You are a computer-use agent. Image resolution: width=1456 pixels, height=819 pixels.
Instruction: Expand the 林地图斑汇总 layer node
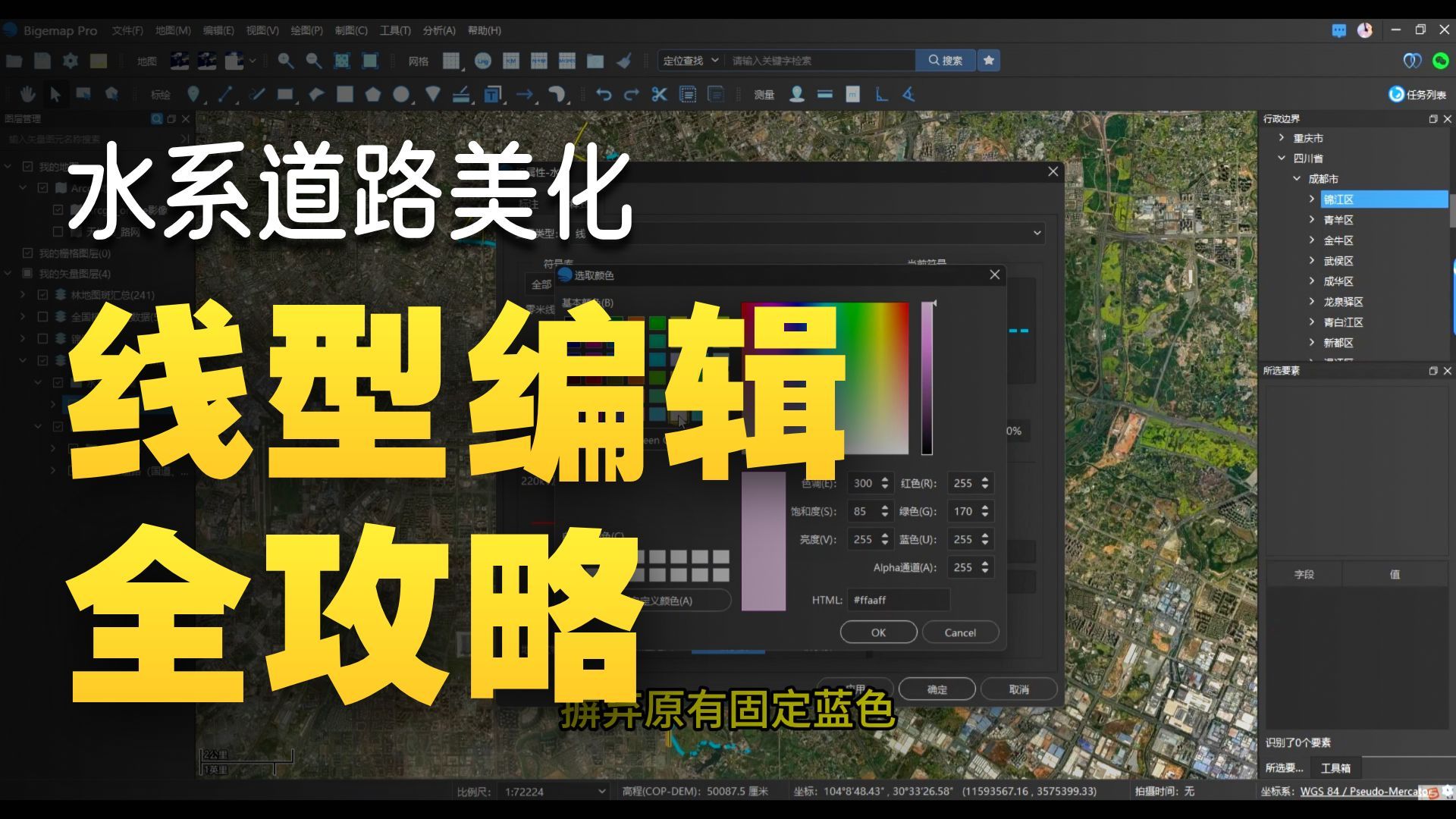(x=23, y=295)
